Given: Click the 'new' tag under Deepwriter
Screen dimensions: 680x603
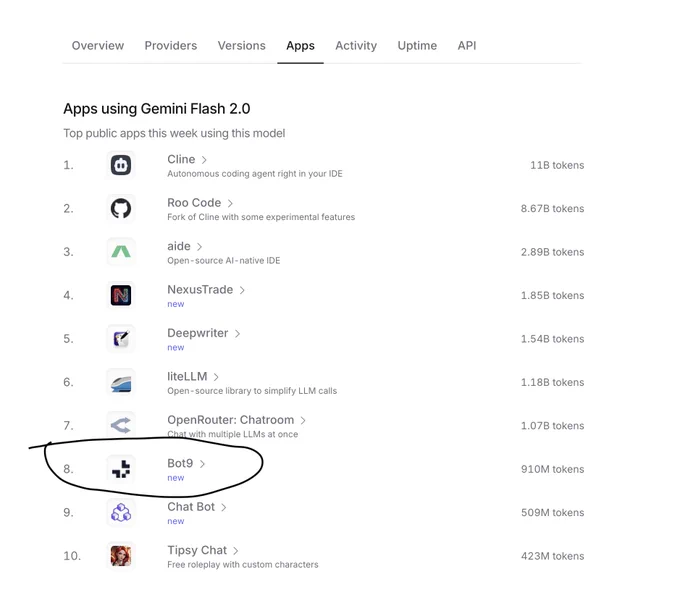Looking at the screenshot, I should pyautogui.click(x=176, y=347).
